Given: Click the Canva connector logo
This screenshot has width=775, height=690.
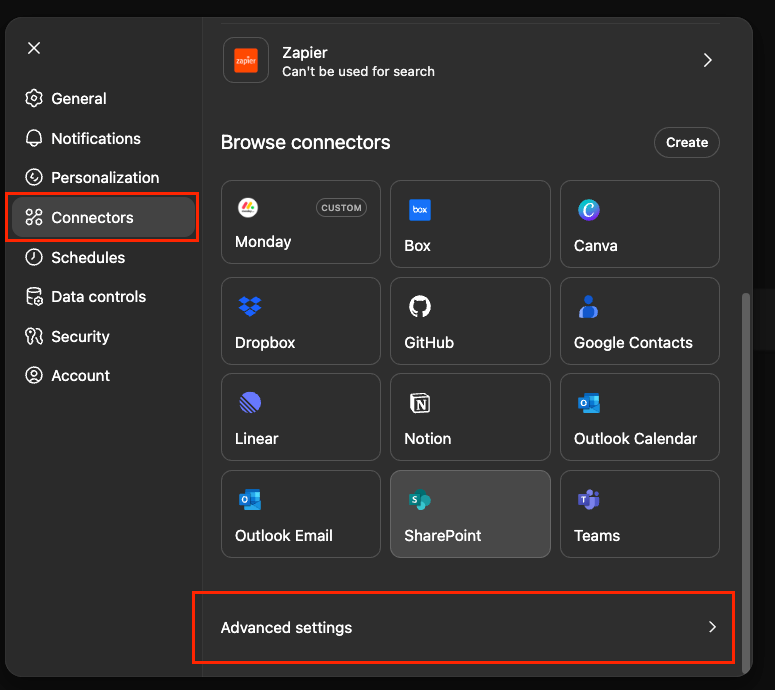Looking at the screenshot, I should 589,210.
